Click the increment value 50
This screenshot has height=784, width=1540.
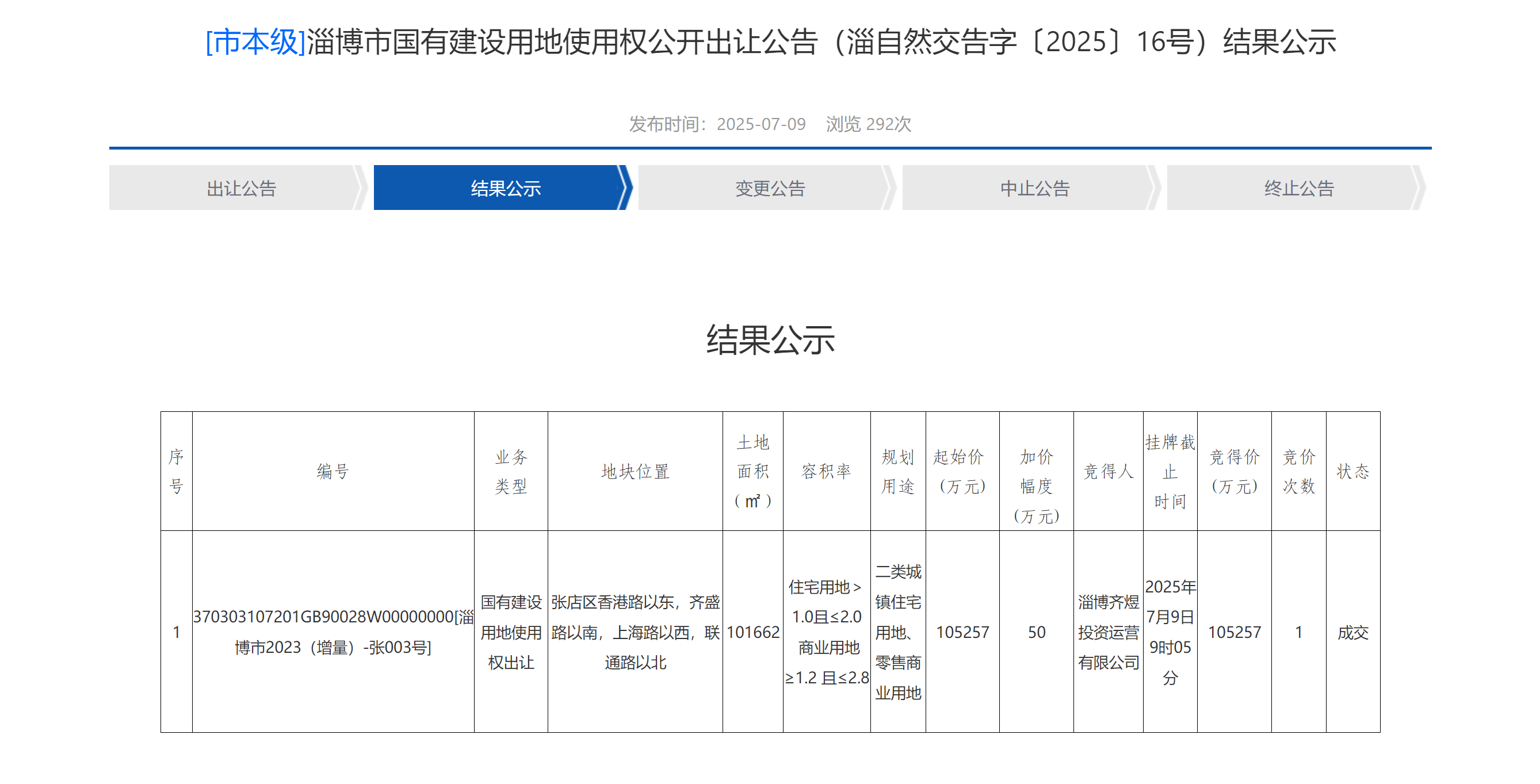pos(1037,632)
